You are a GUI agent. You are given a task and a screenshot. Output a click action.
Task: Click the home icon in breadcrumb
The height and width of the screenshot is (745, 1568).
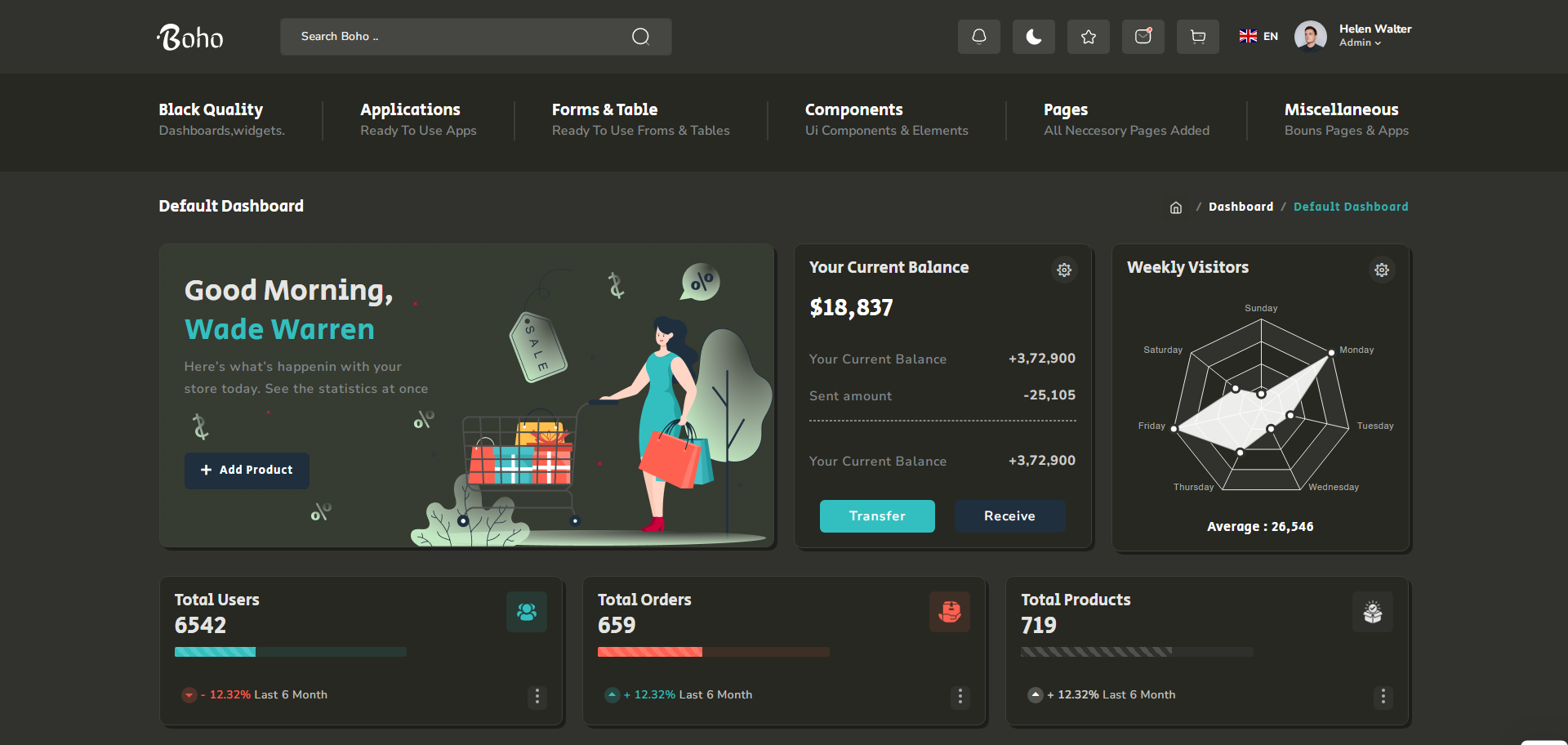pos(1175,207)
